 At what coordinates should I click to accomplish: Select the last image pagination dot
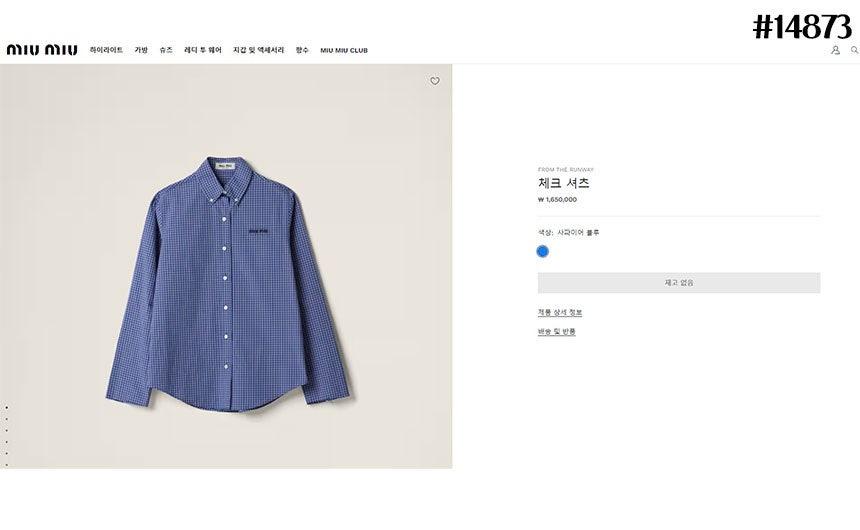[x=7, y=465]
